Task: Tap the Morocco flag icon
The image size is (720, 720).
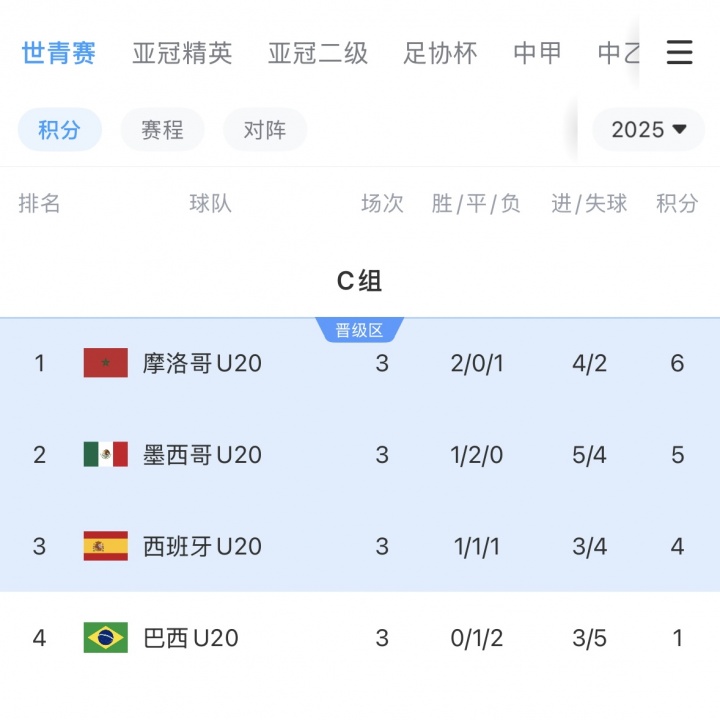Action: tap(105, 363)
